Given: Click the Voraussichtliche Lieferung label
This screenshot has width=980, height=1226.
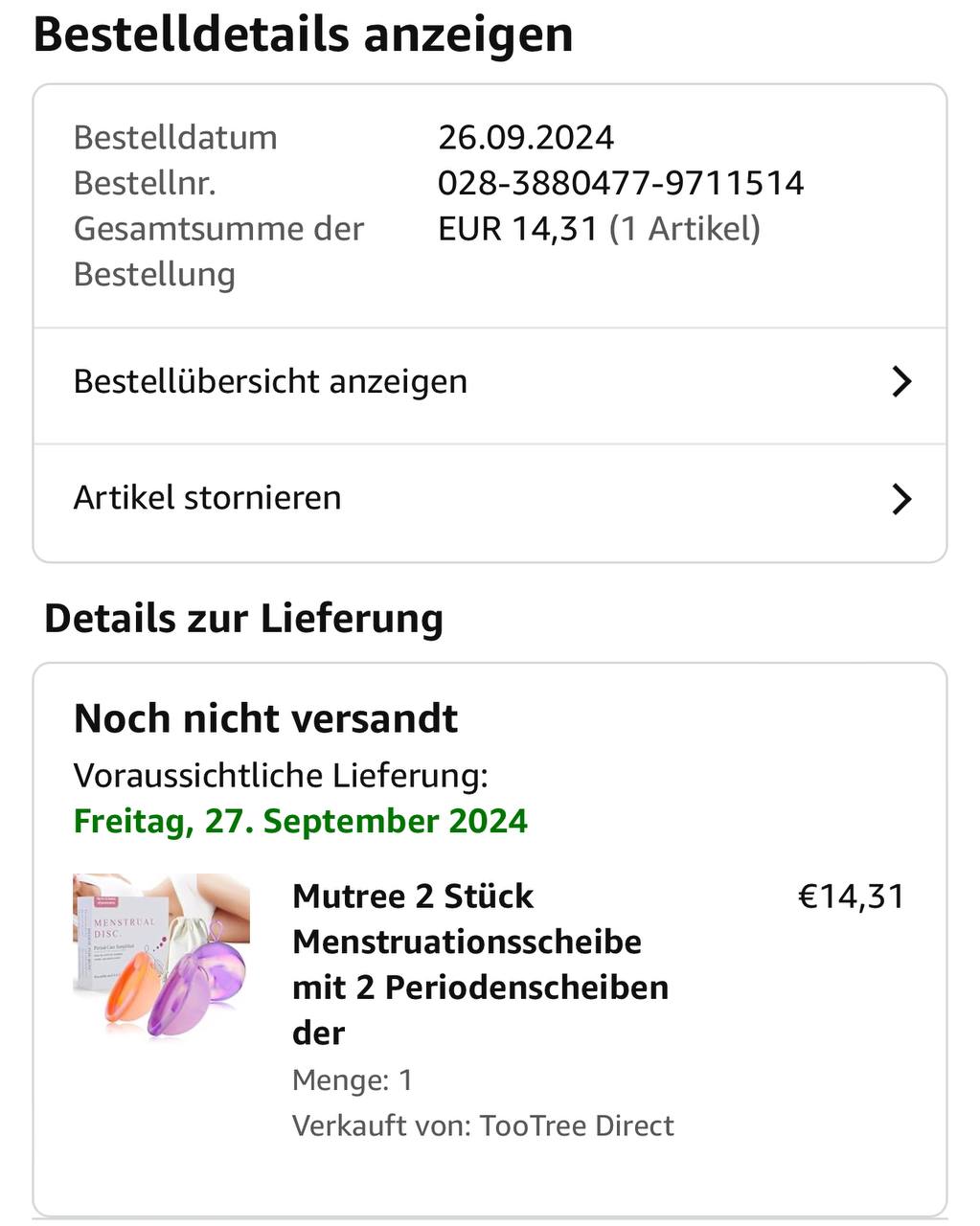Looking at the screenshot, I should pos(281,775).
